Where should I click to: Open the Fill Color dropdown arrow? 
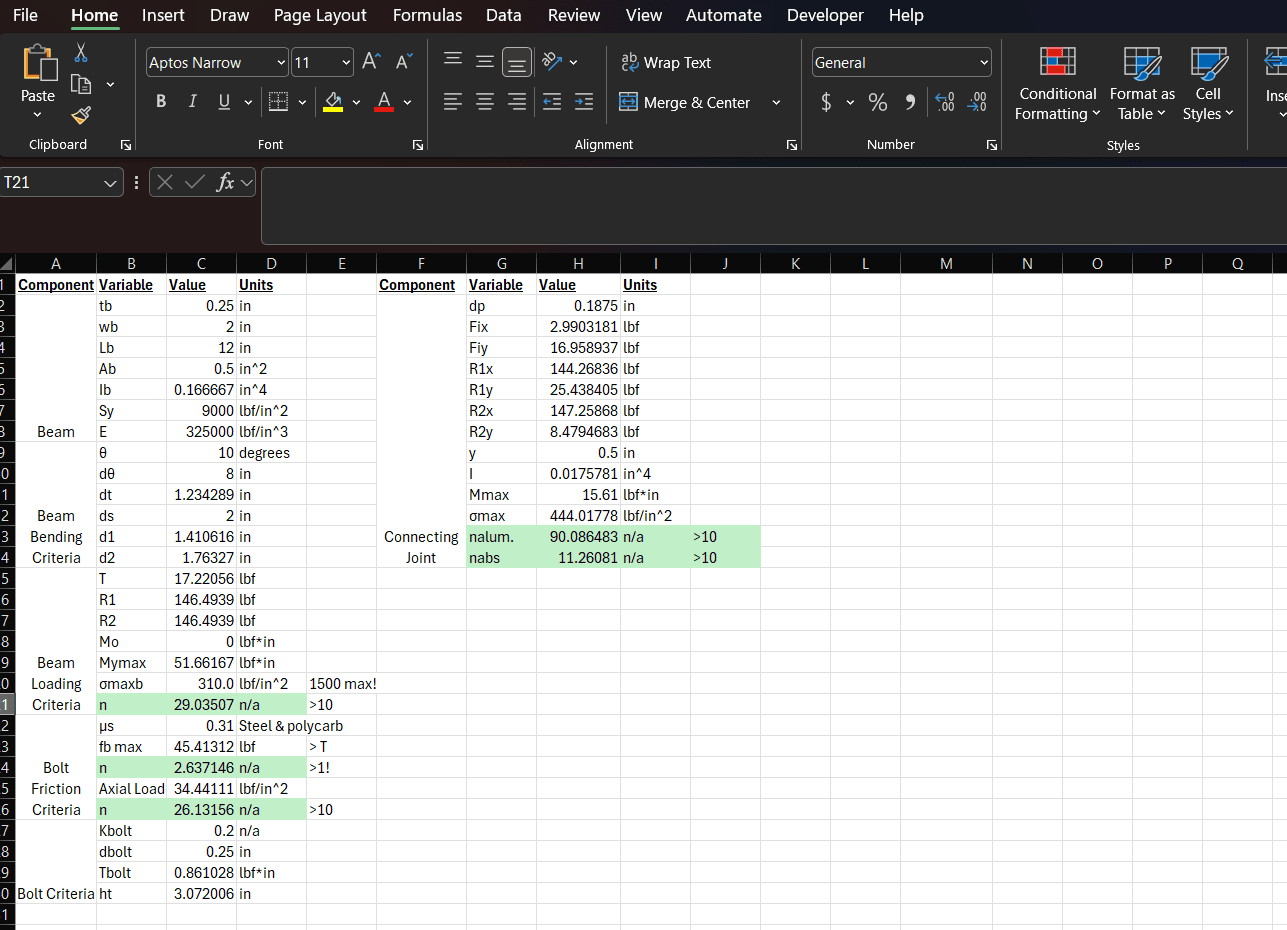[x=356, y=102]
